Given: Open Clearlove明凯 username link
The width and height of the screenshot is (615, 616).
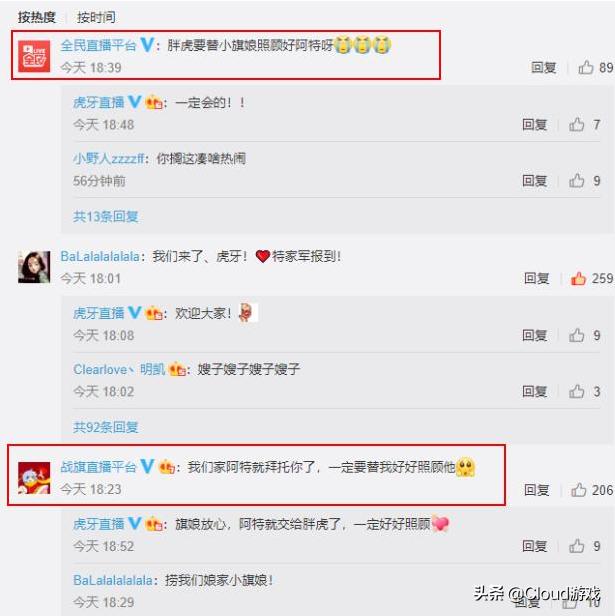Looking at the screenshot, I should 119,369.
